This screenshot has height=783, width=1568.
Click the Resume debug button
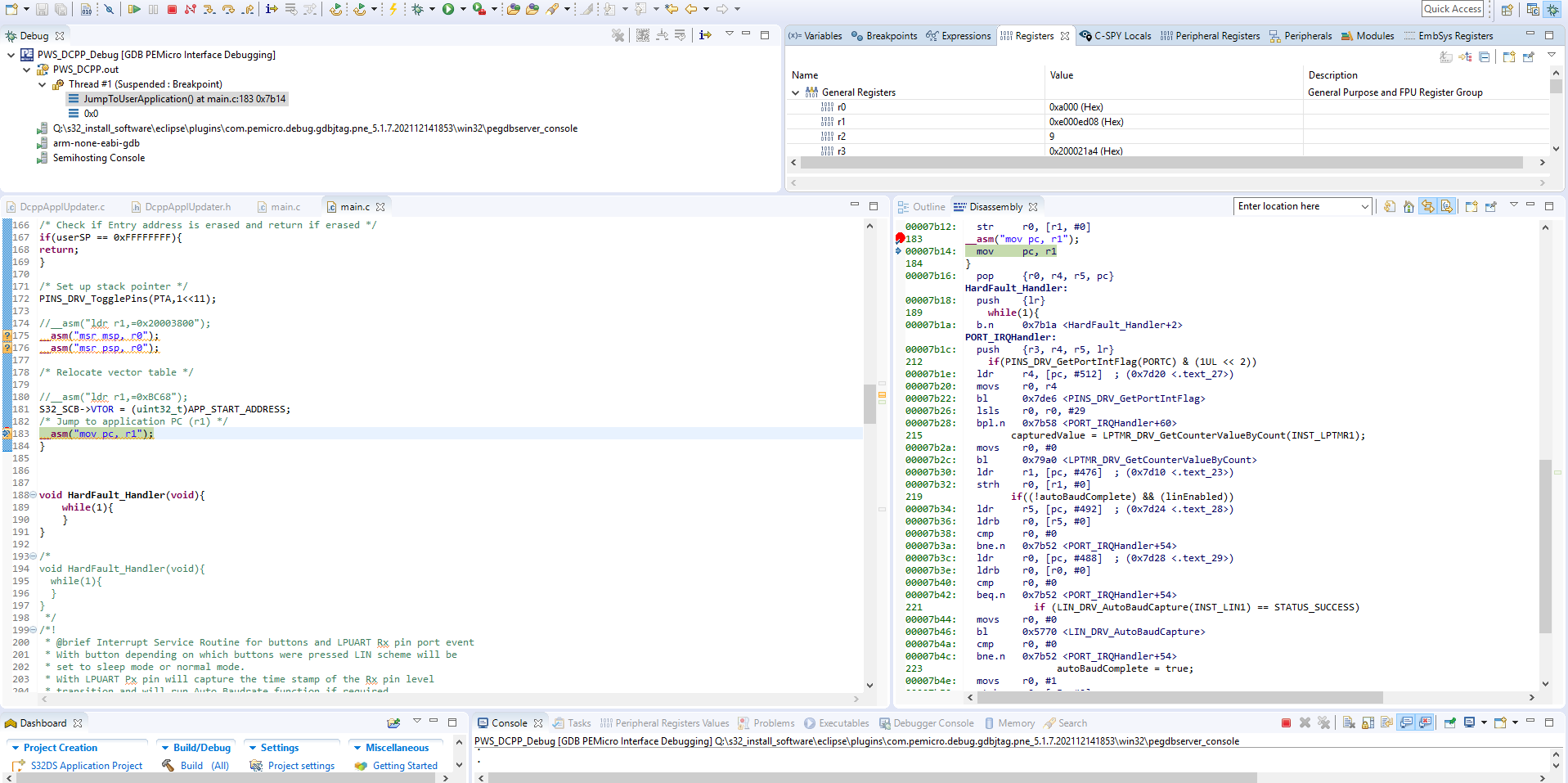(x=134, y=9)
